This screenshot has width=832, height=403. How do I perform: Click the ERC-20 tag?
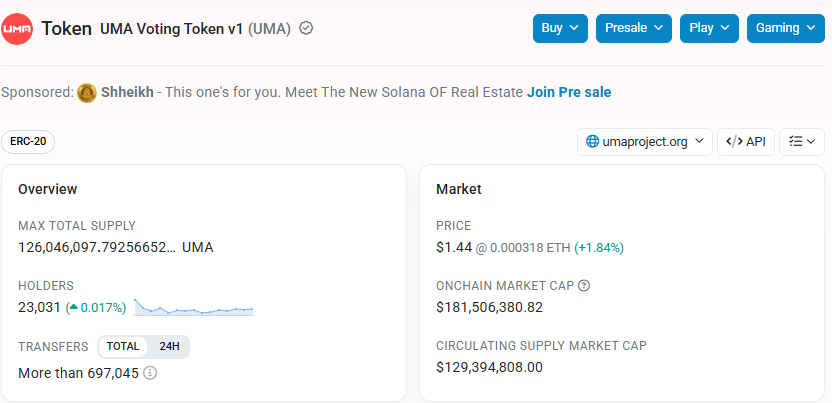click(x=28, y=142)
